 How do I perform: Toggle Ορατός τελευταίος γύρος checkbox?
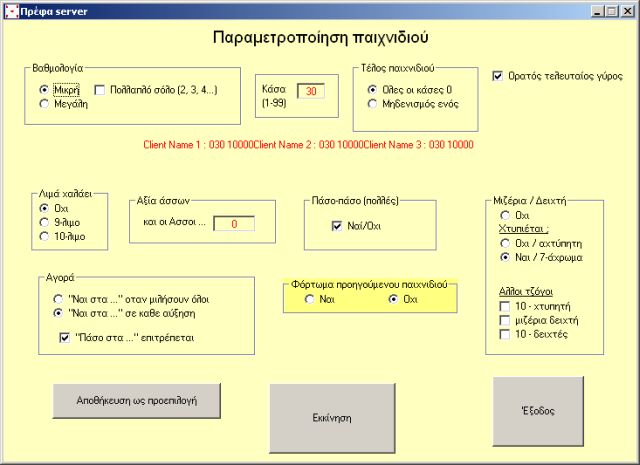coord(498,76)
